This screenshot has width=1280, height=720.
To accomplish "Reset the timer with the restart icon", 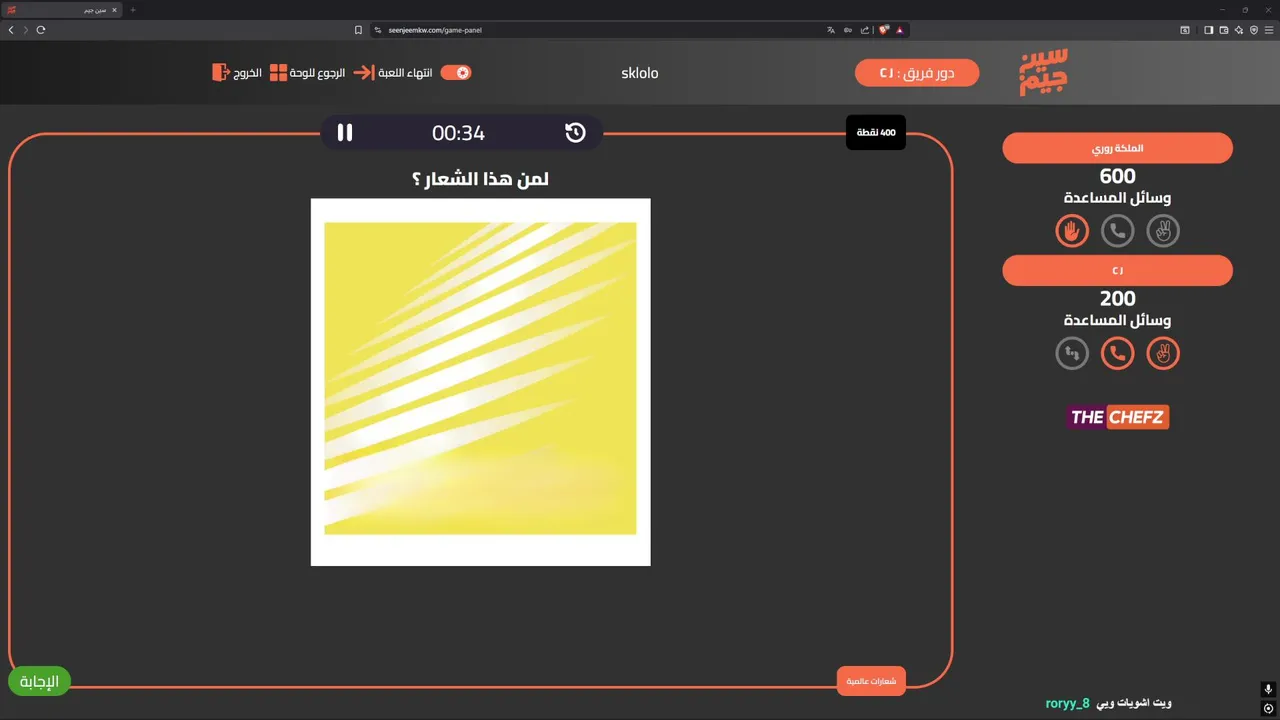I will click(575, 132).
